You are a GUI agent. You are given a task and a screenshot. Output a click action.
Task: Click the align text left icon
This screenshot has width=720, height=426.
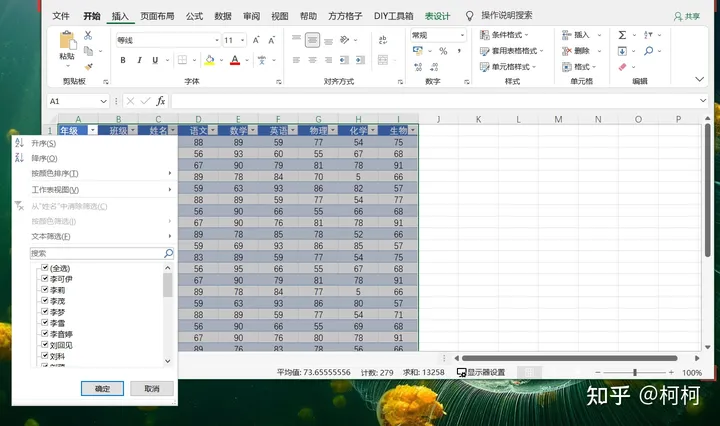pyautogui.click(x=297, y=60)
